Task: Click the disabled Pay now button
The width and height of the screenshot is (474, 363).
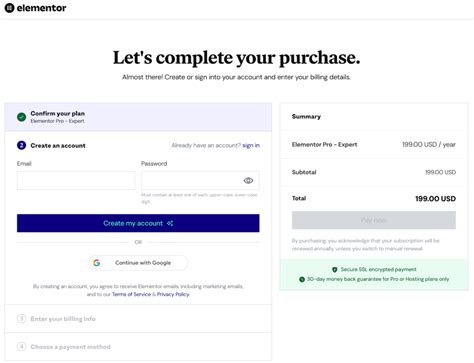Action: point(374,220)
